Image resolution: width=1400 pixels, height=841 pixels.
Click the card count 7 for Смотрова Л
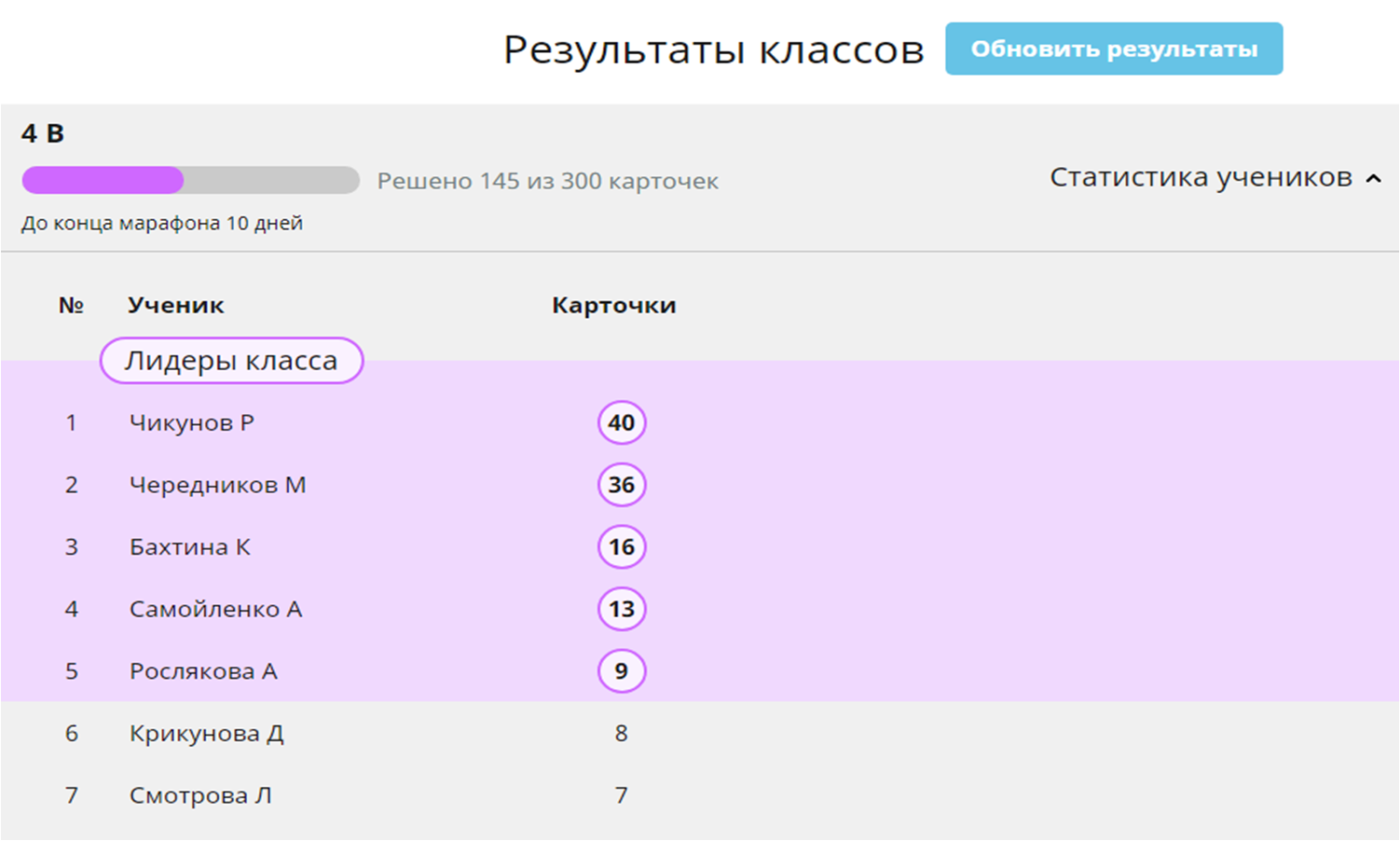tap(621, 794)
